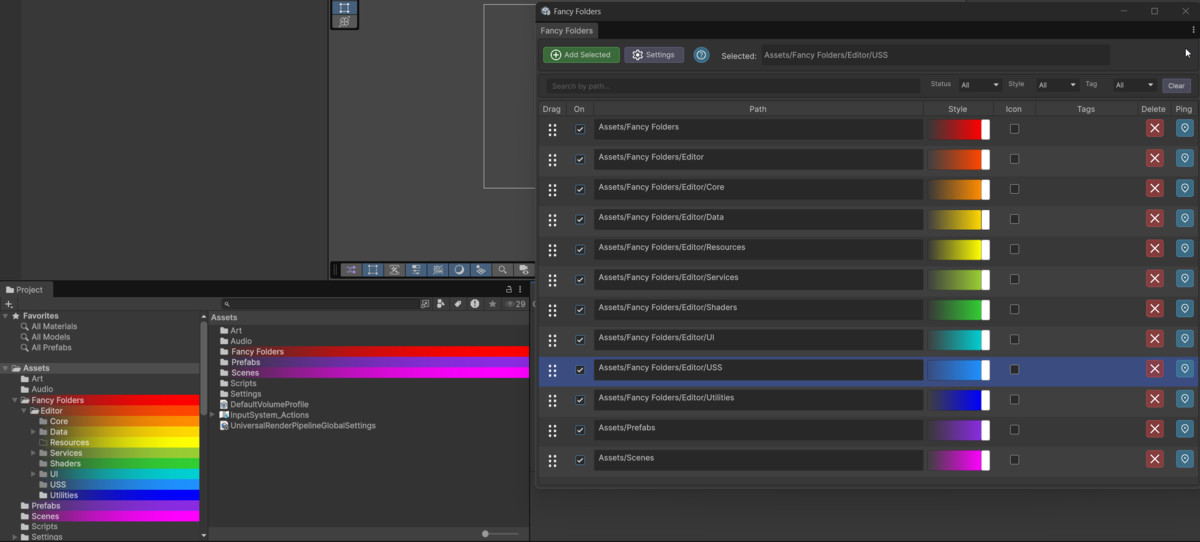Screen dimensions: 1200x542
Task: Click the Add Selected button
Action: click(x=581, y=55)
